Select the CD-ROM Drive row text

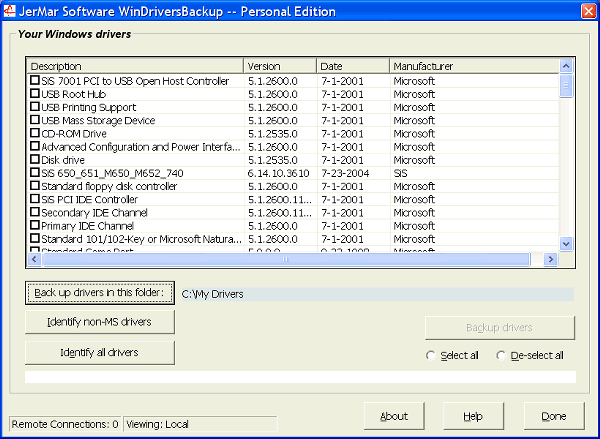click(74, 134)
